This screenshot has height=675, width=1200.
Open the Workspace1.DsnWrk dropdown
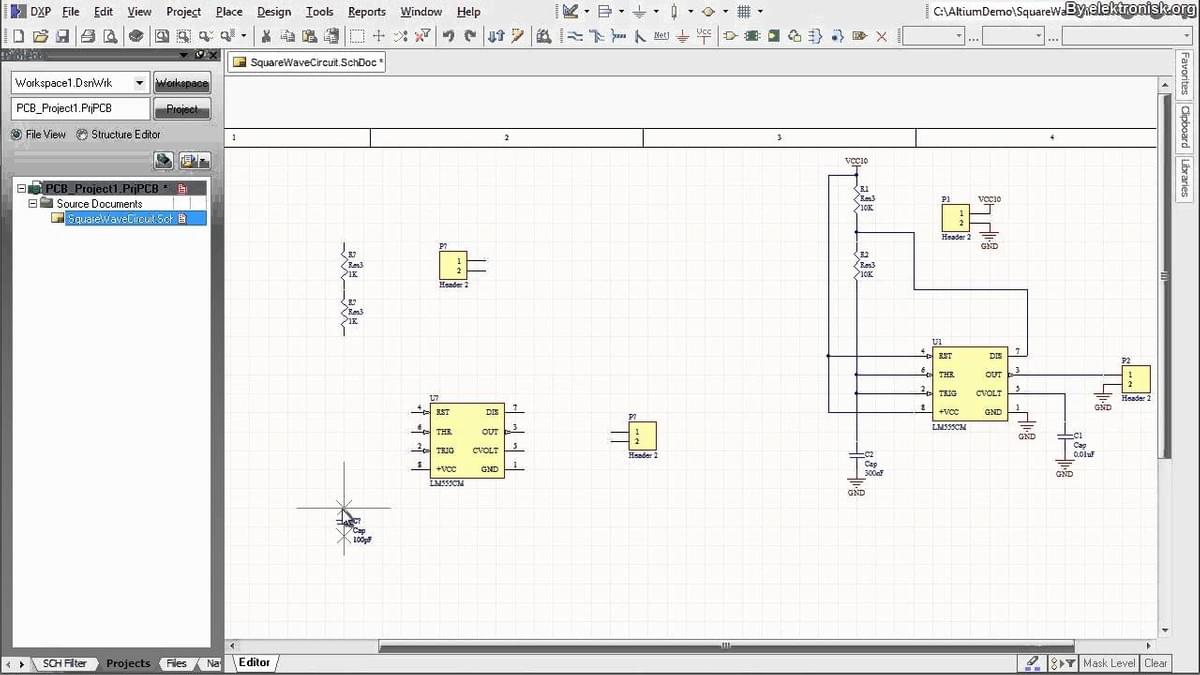pyautogui.click(x=141, y=83)
